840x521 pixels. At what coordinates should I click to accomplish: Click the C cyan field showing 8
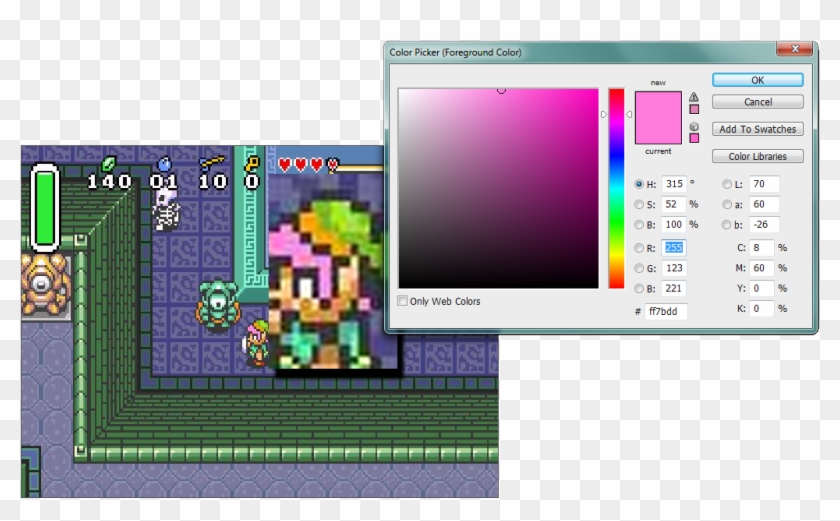(x=761, y=247)
